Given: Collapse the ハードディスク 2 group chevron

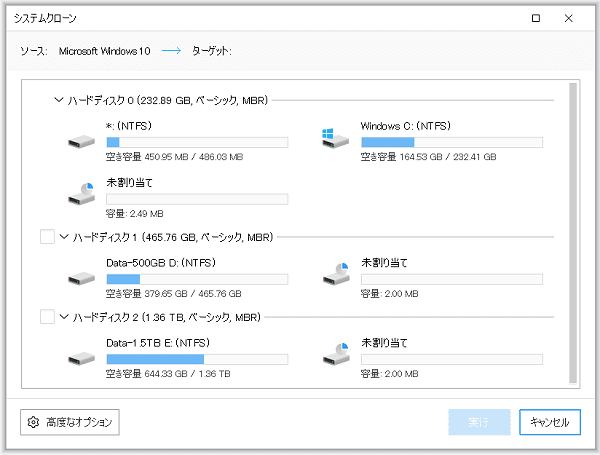Looking at the screenshot, I should coord(65,317).
